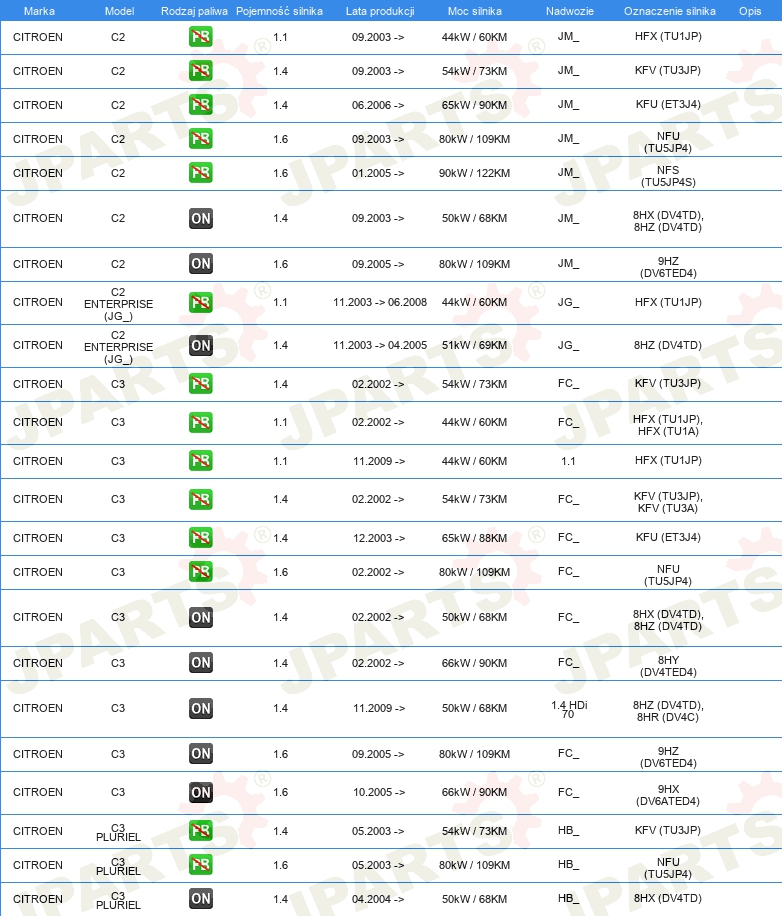Viewport: 782px width, 916px height.
Task: Select production date 04.2004 ->
Action: 377,899
